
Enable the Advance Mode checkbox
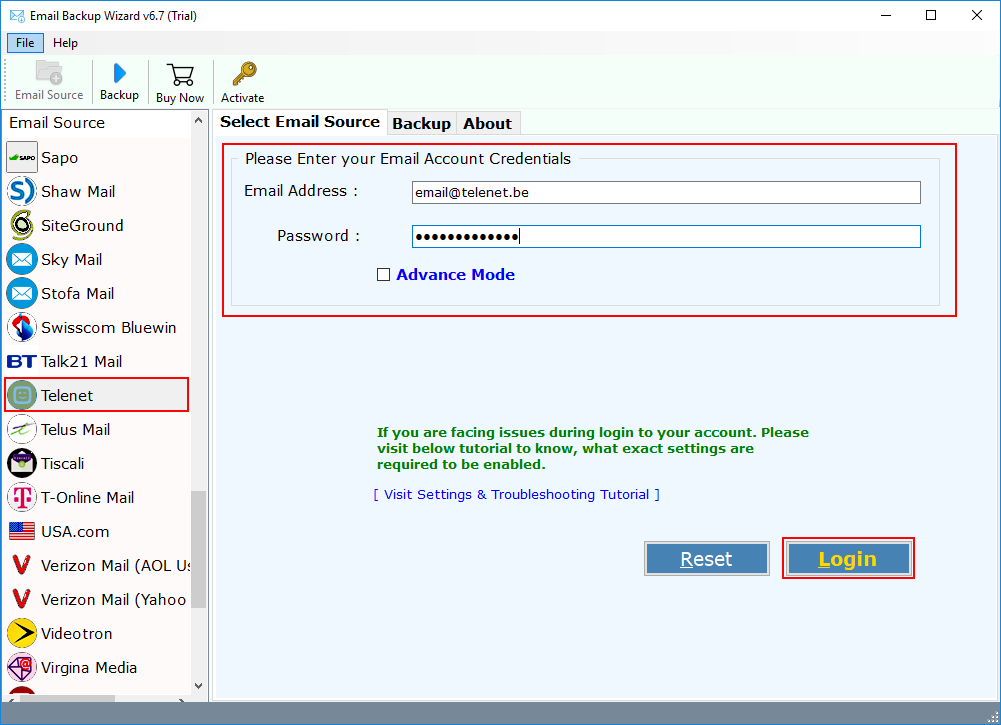[x=383, y=274]
